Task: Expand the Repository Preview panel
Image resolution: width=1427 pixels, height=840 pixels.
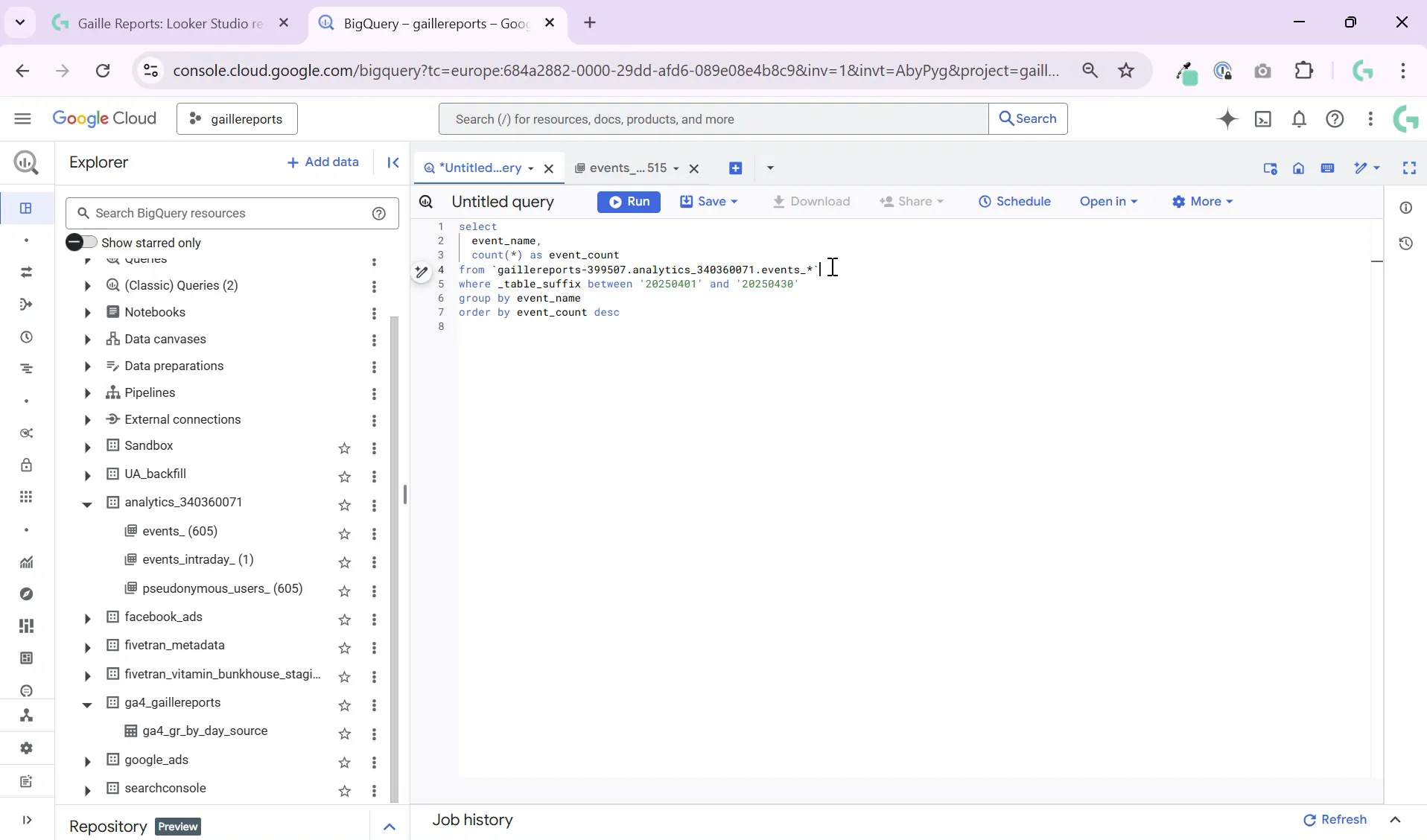Action: click(389, 827)
